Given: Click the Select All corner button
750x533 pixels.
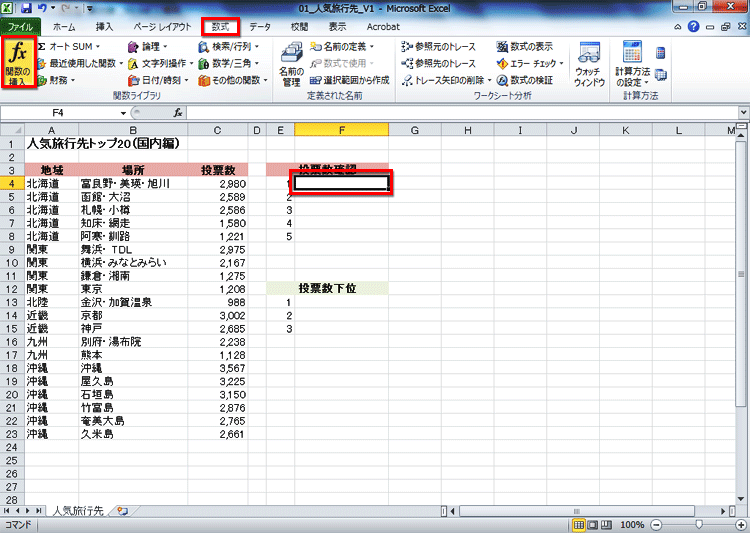Looking at the screenshot, I should pyautogui.click(x=12, y=130).
